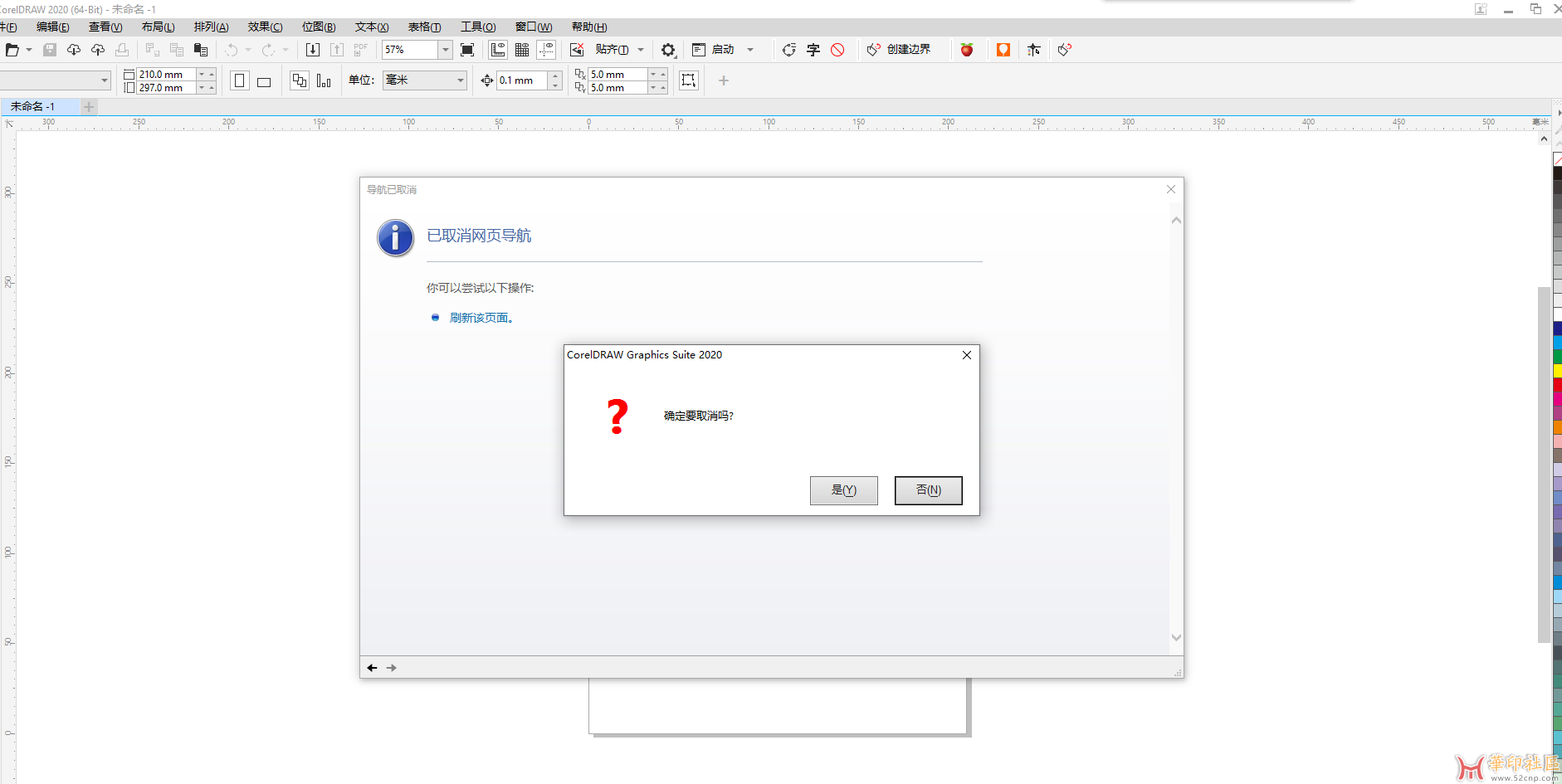Screen dimensions: 1562x784
Task: Click the Publish to PDF icon
Action: click(361, 50)
